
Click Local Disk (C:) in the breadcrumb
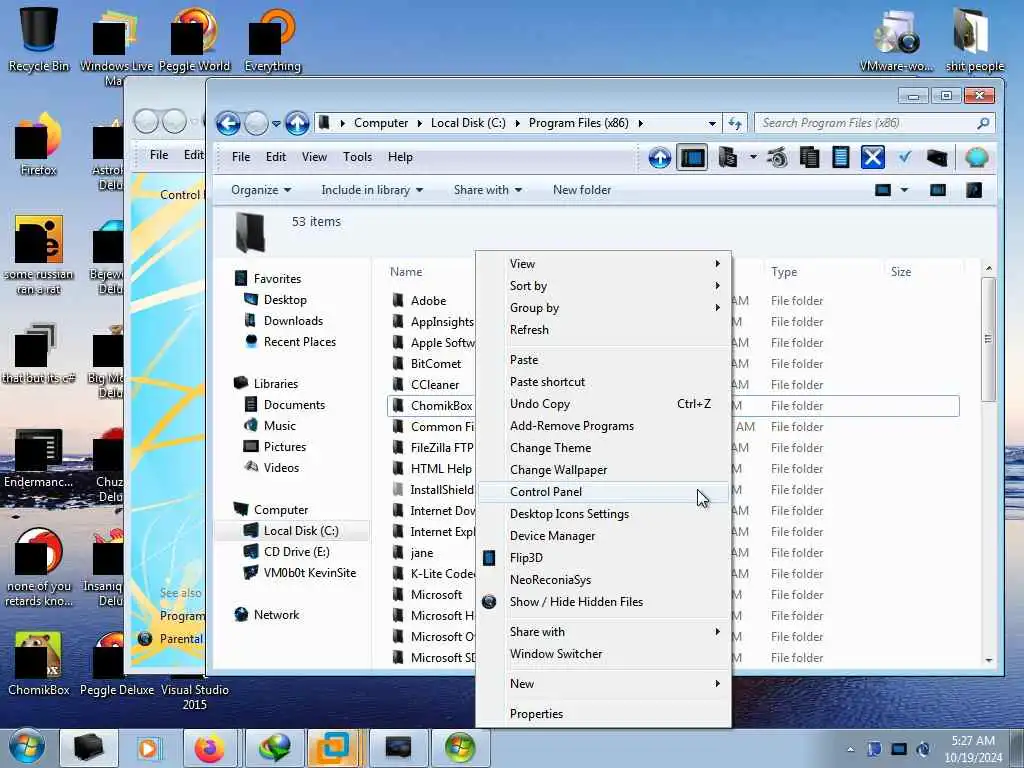468,123
